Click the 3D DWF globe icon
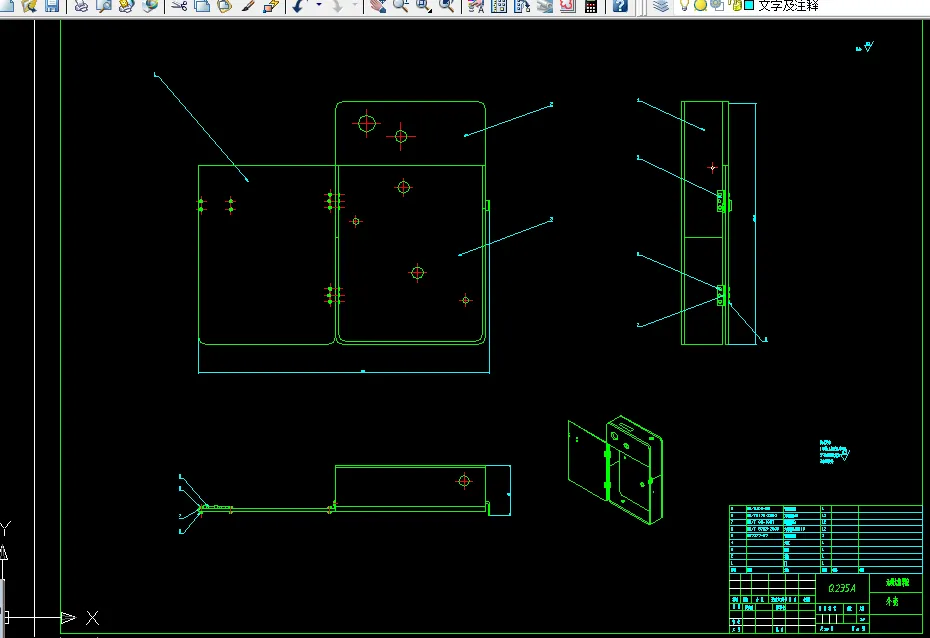The image size is (930, 638). click(x=150, y=6)
